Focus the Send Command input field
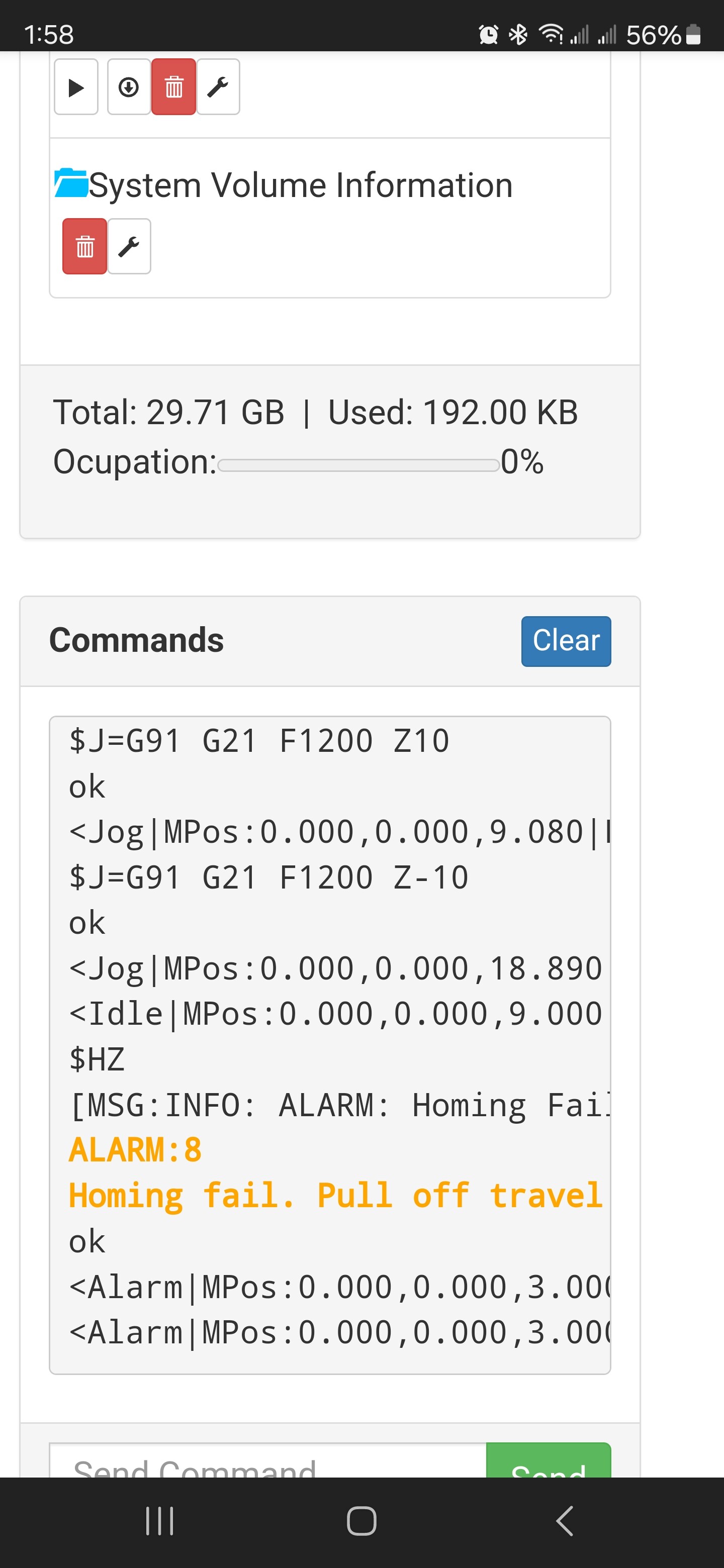The height and width of the screenshot is (1568, 724). [x=268, y=1460]
